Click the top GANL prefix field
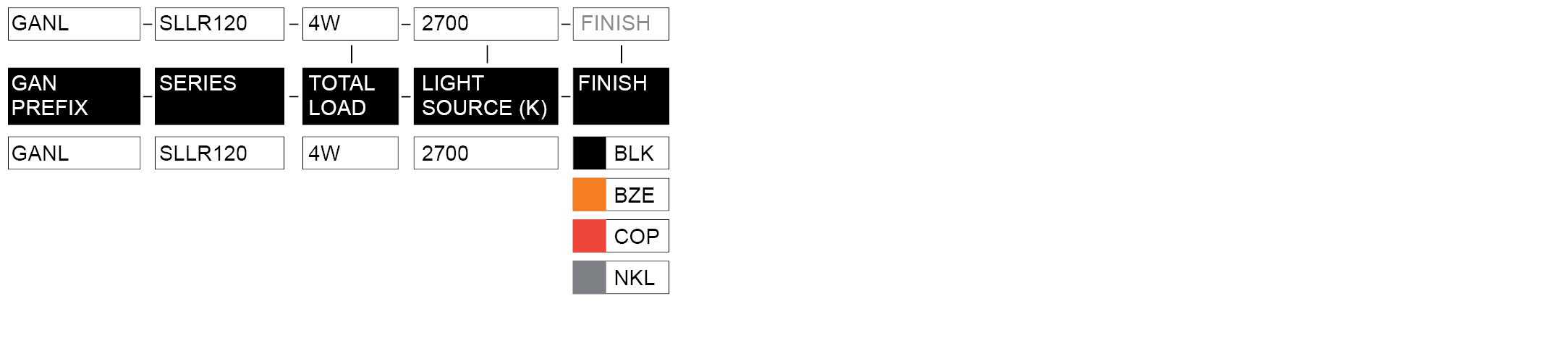The width and height of the screenshot is (1568, 338). (74, 24)
